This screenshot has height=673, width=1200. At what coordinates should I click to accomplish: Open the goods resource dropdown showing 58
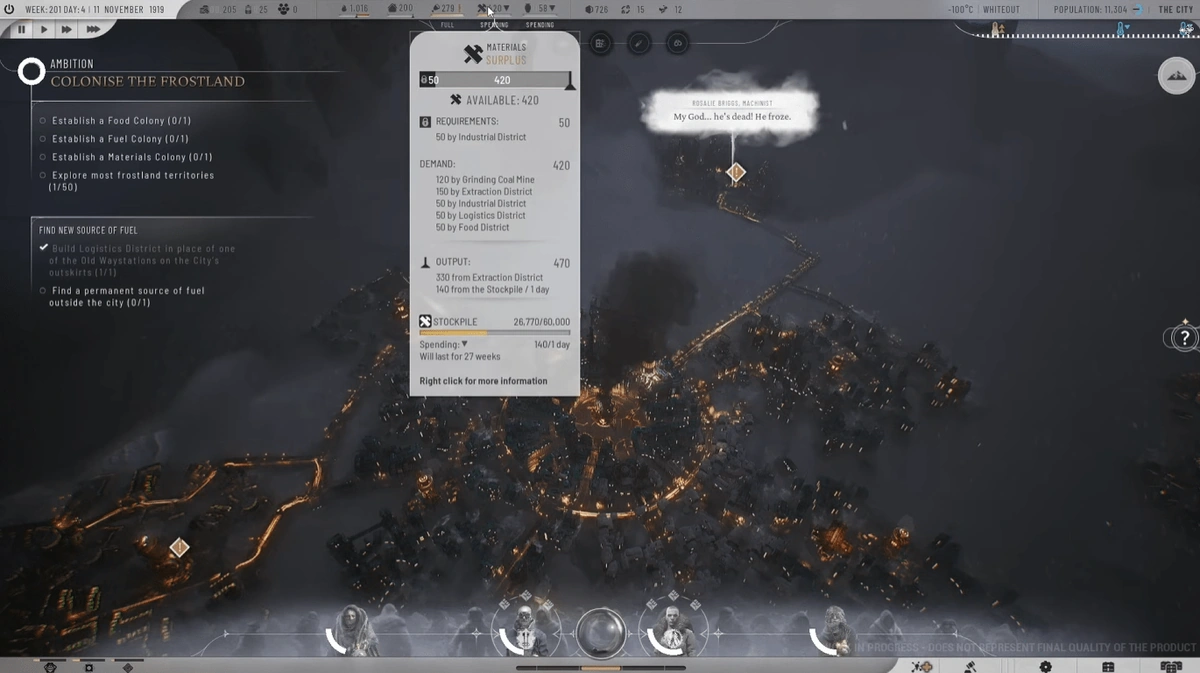(x=541, y=9)
